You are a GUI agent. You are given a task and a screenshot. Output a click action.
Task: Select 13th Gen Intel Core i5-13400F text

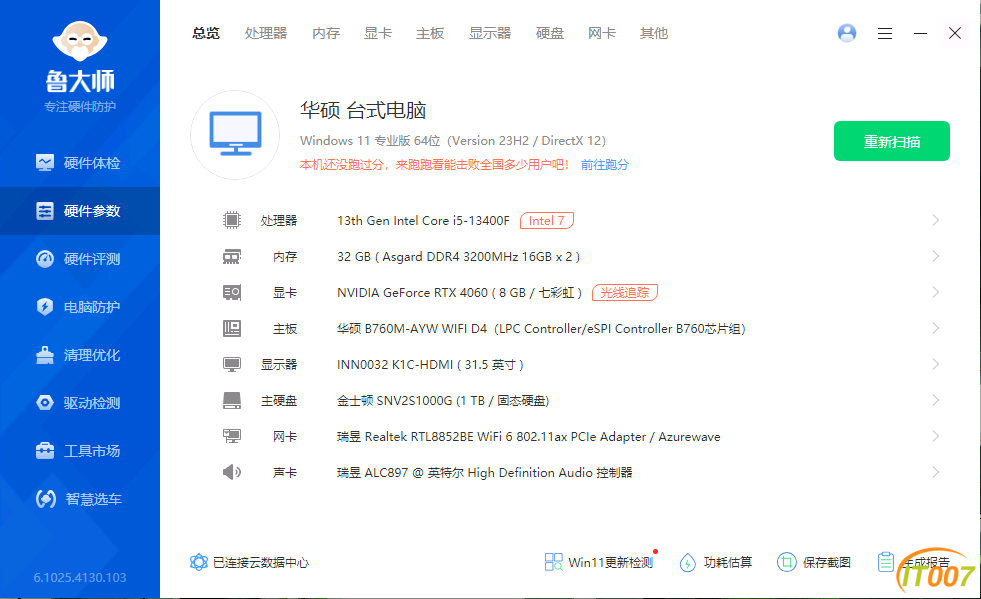(x=424, y=220)
